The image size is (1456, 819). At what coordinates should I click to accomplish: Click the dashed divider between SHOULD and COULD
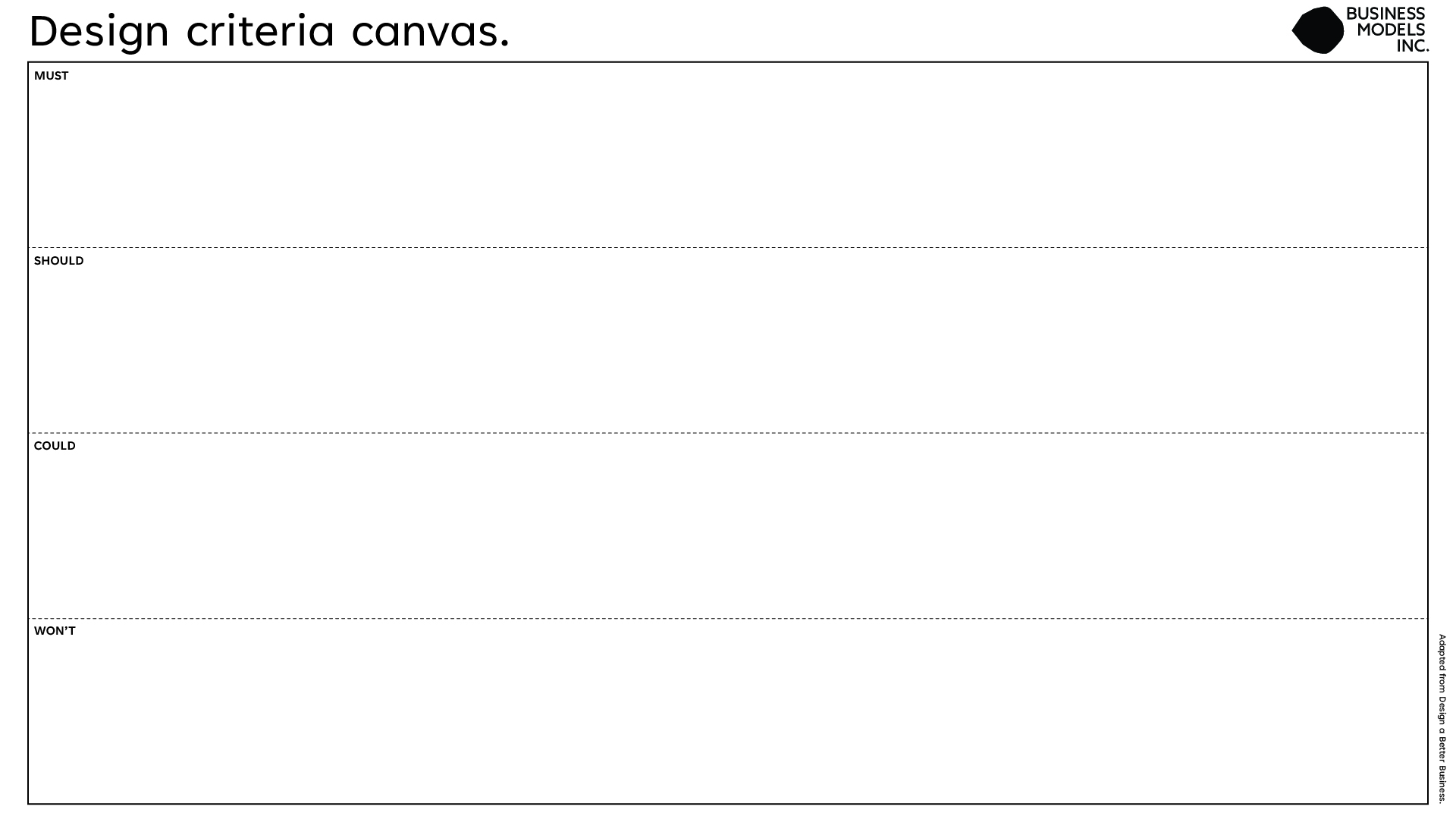(728, 433)
